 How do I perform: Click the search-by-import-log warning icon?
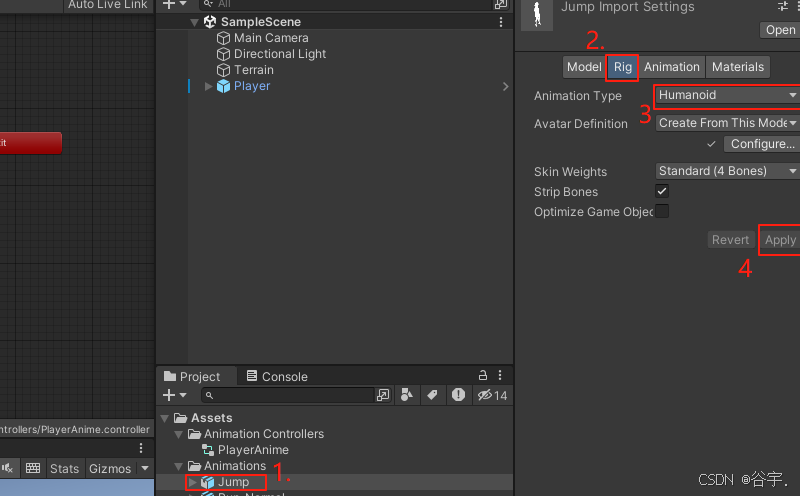[x=458, y=395]
